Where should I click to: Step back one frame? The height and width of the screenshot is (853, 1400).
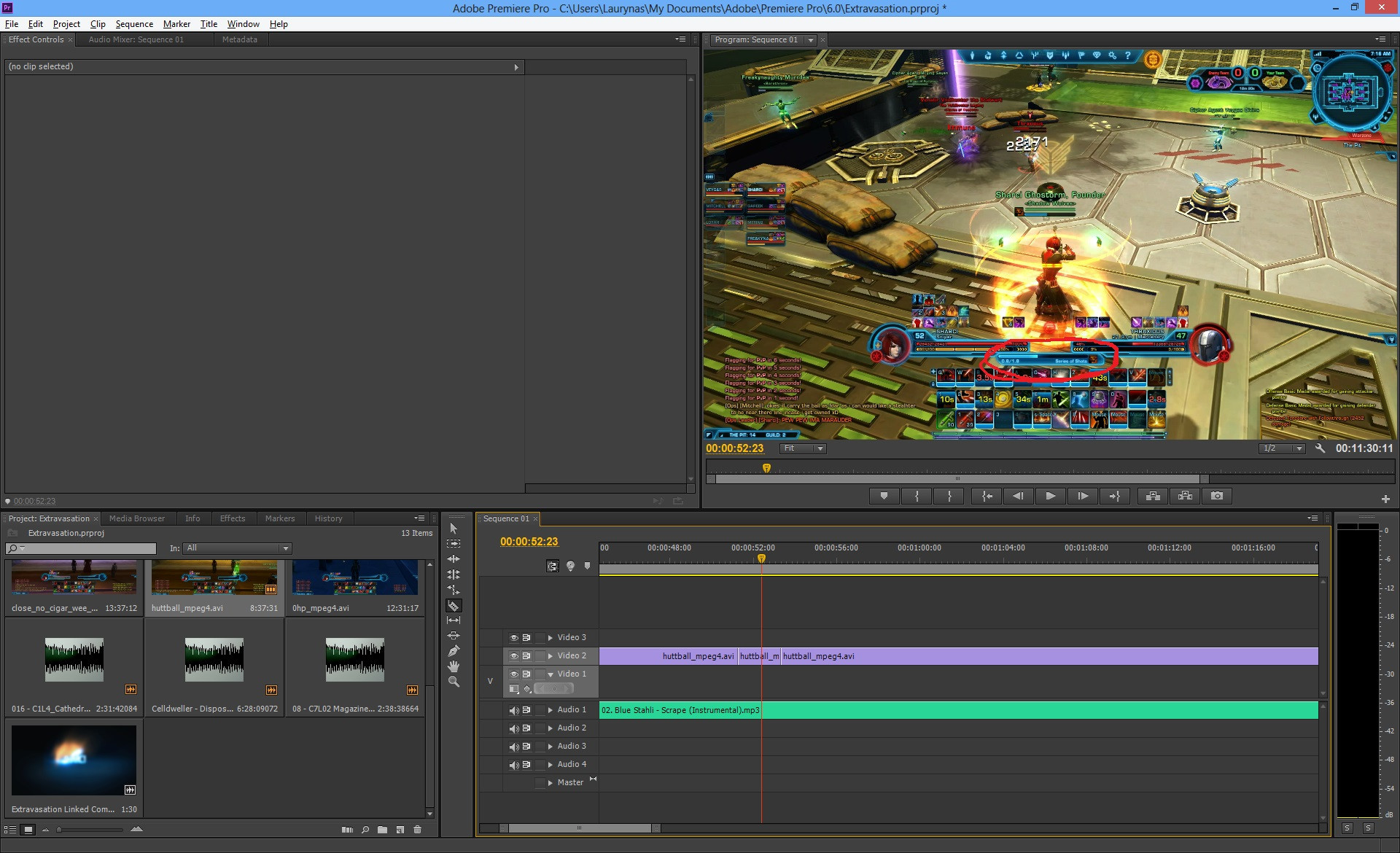tap(1018, 496)
